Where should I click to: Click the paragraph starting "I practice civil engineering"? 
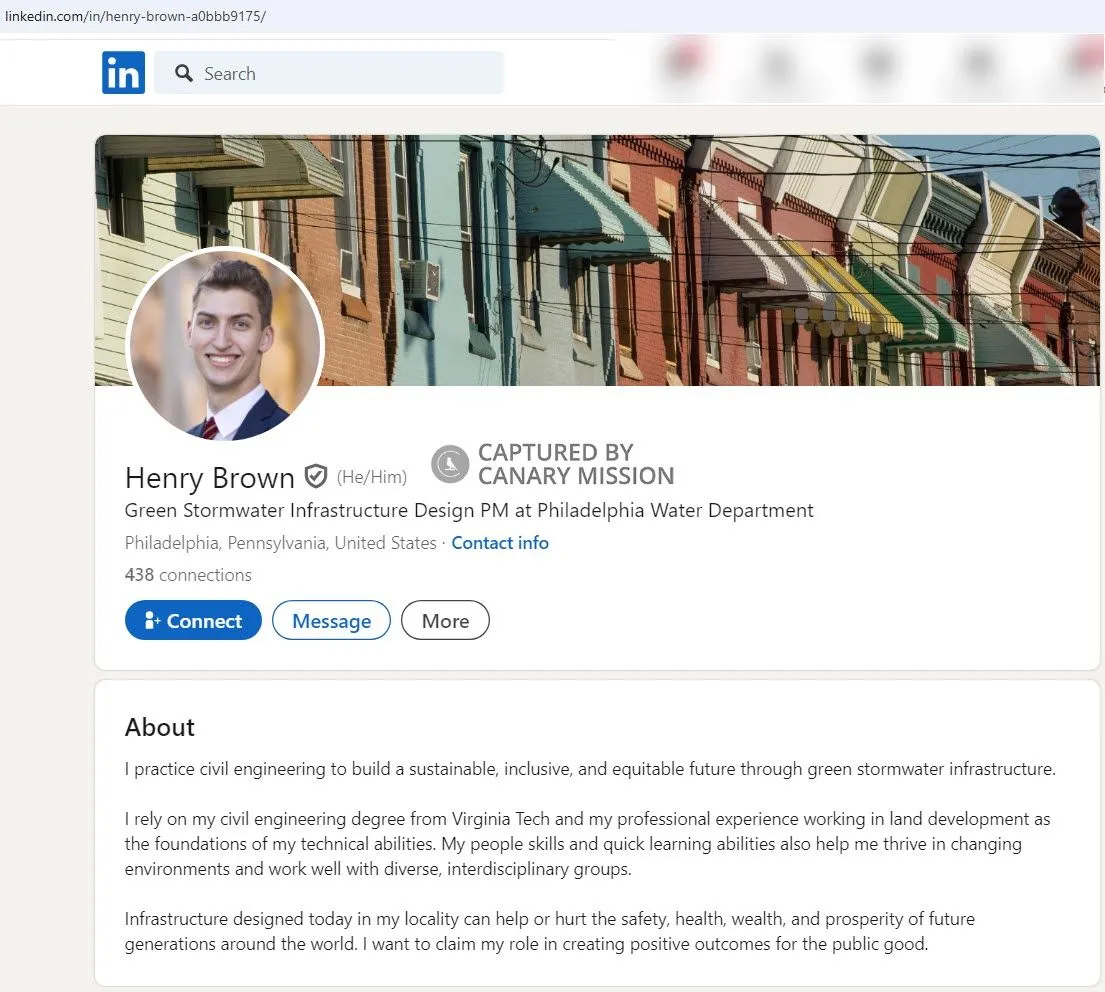tap(590, 769)
